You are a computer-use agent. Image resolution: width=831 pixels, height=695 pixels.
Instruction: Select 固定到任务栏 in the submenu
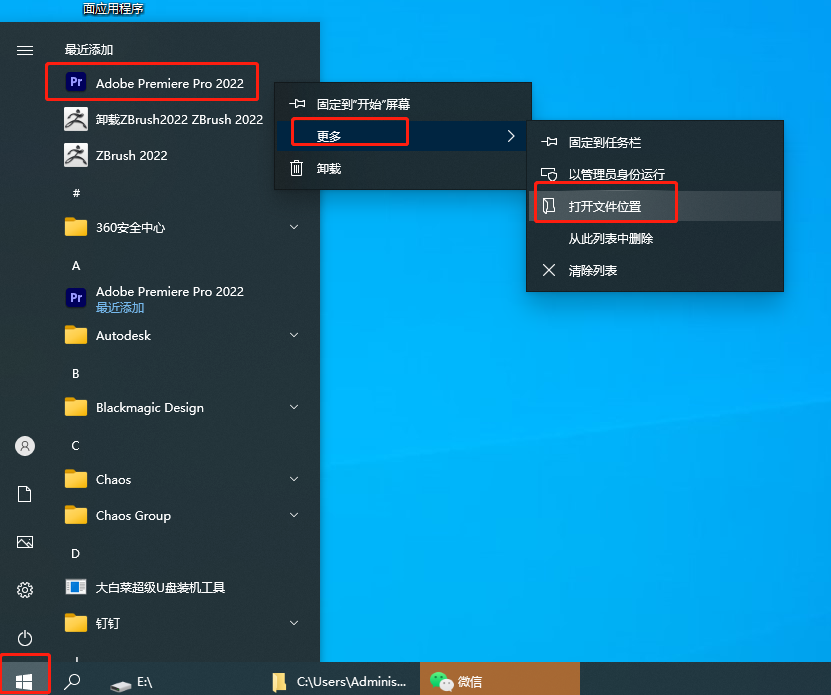coord(655,143)
